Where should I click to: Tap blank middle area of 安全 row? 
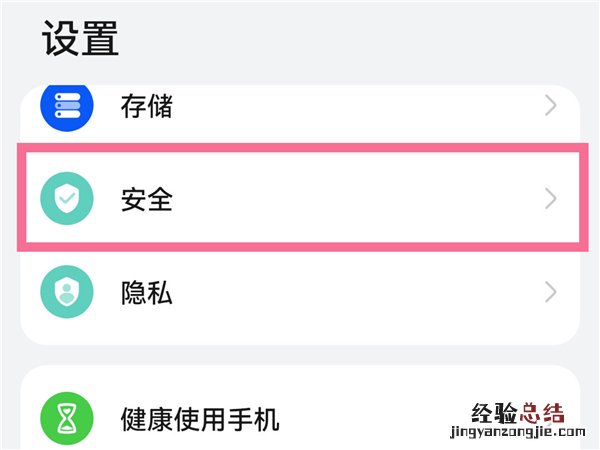pyautogui.click(x=350, y=199)
